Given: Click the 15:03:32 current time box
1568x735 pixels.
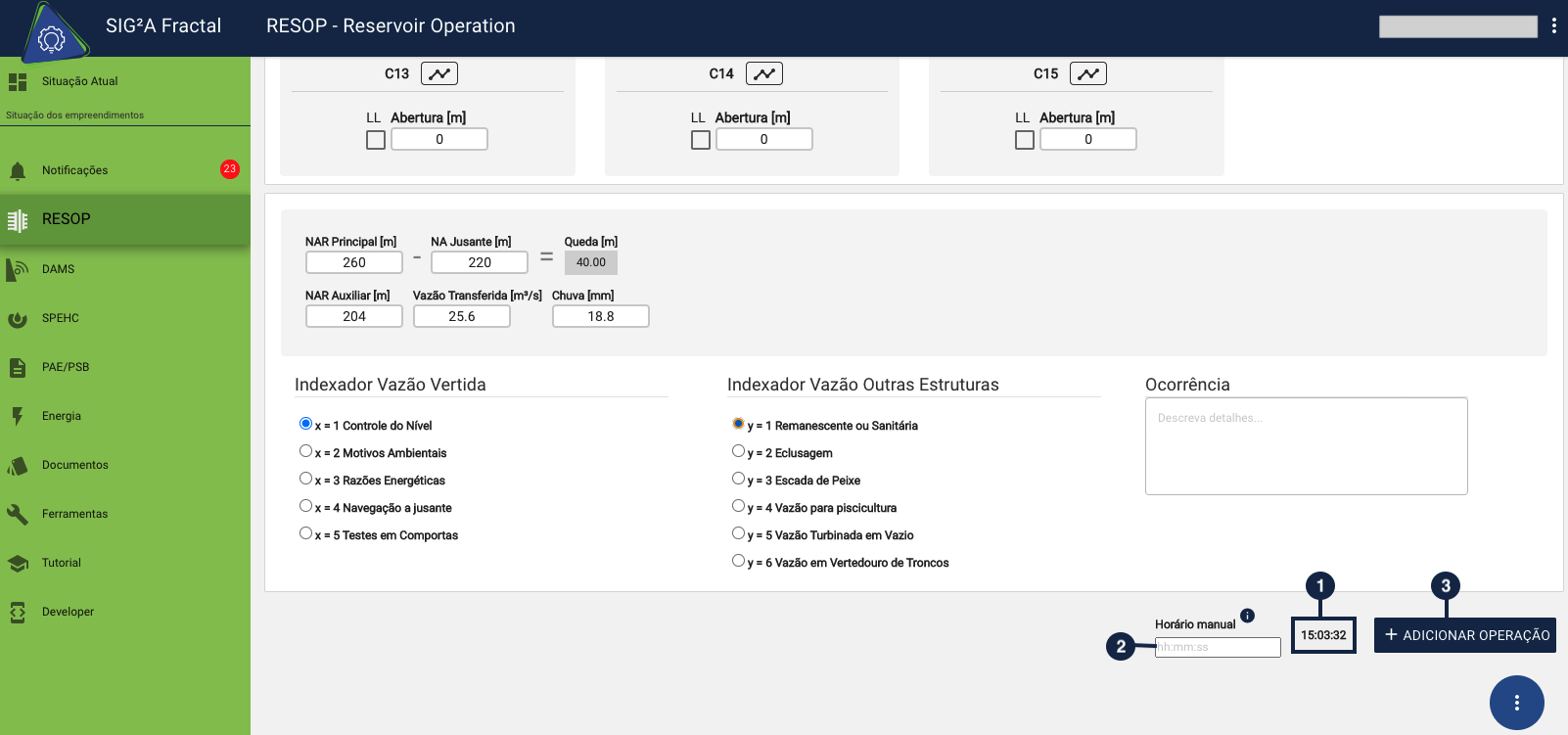Looking at the screenshot, I should coord(1323,635).
